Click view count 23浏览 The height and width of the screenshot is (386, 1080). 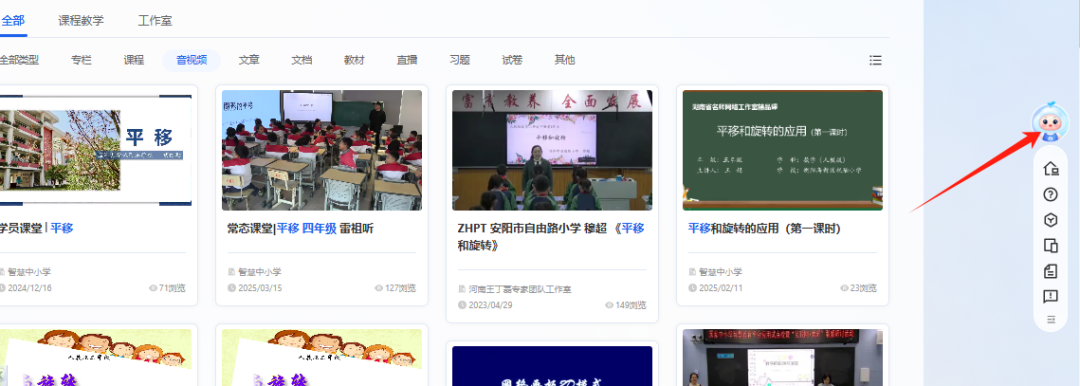tap(864, 288)
